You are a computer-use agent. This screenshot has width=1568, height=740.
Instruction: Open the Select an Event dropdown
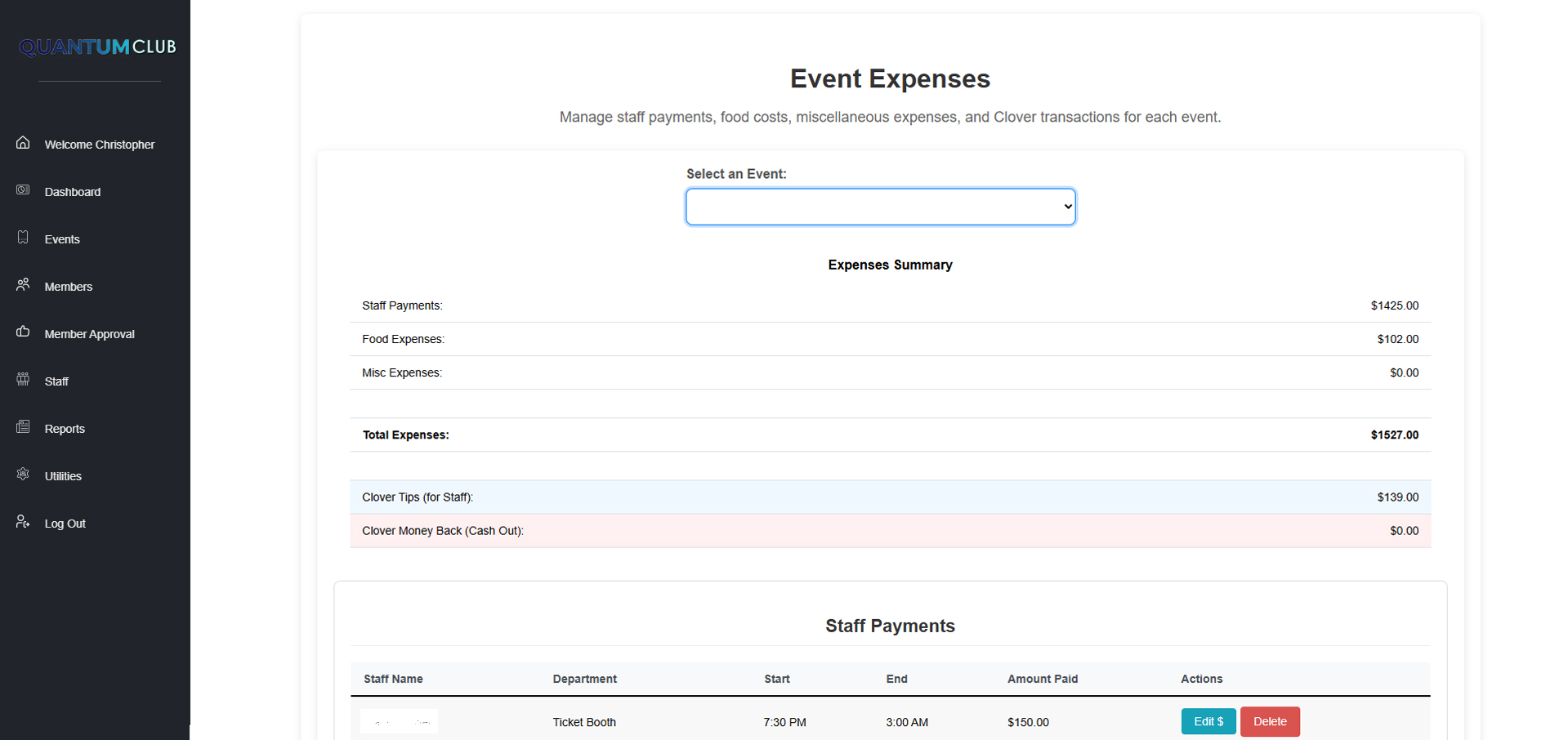[880, 206]
